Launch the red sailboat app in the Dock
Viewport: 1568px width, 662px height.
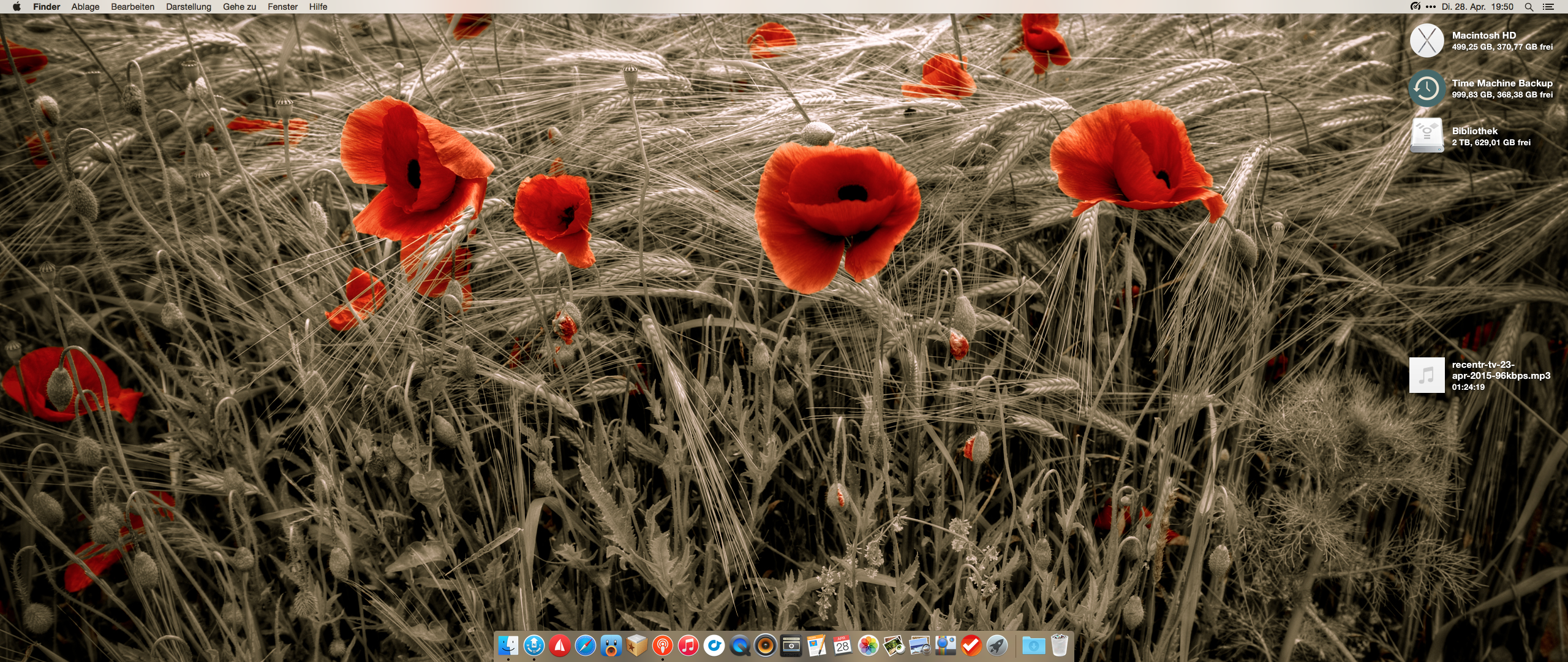tap(560, 645)
